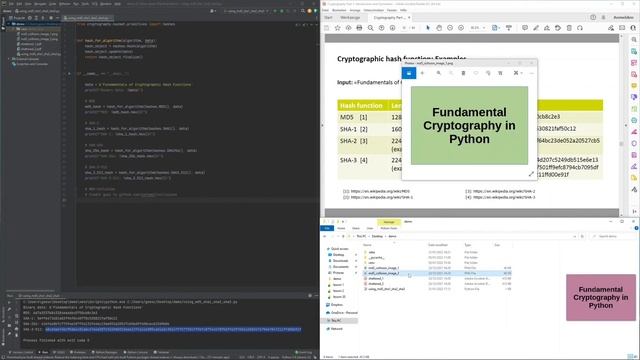Screen dimensions: 640x360
Task: Rotate the image in Photos window
Action: [x=488, y=73]
